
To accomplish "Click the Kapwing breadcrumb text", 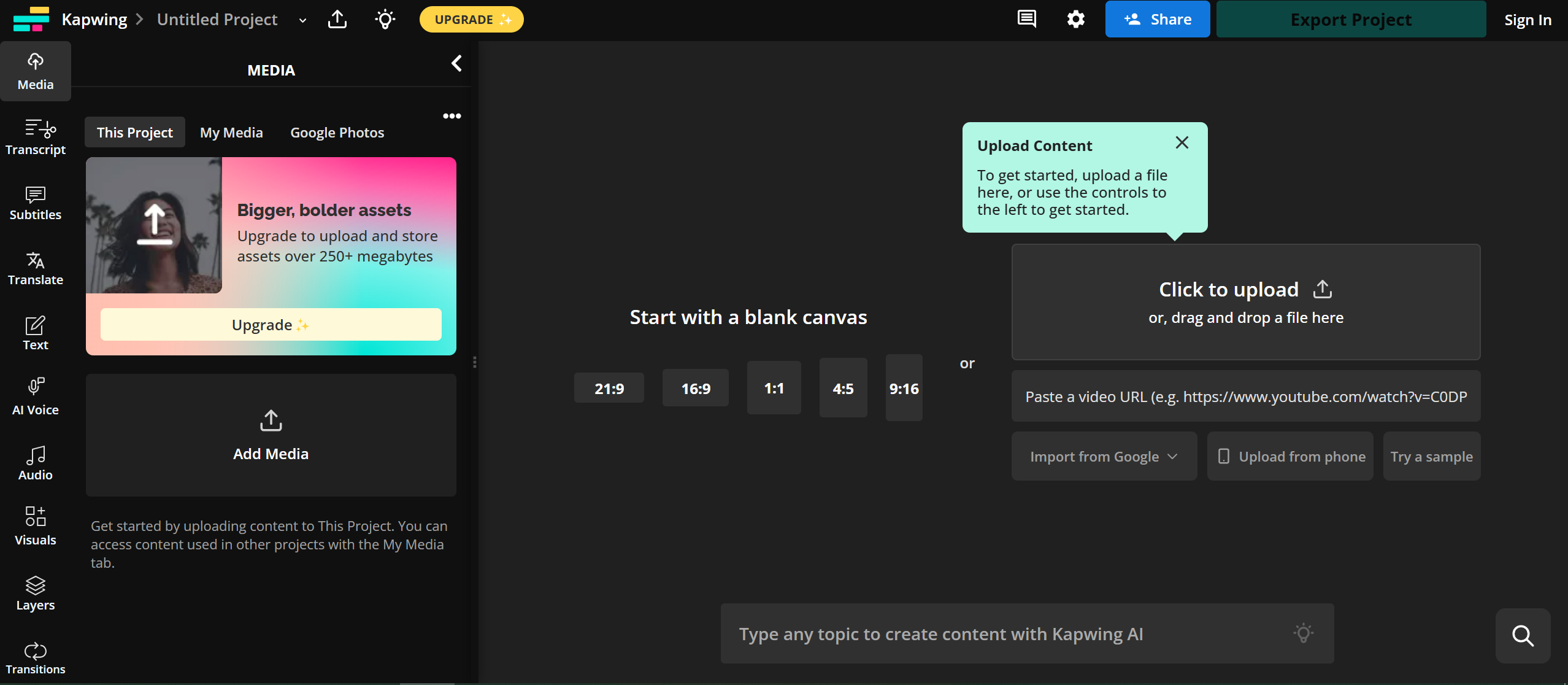I will tap(94, 20).
